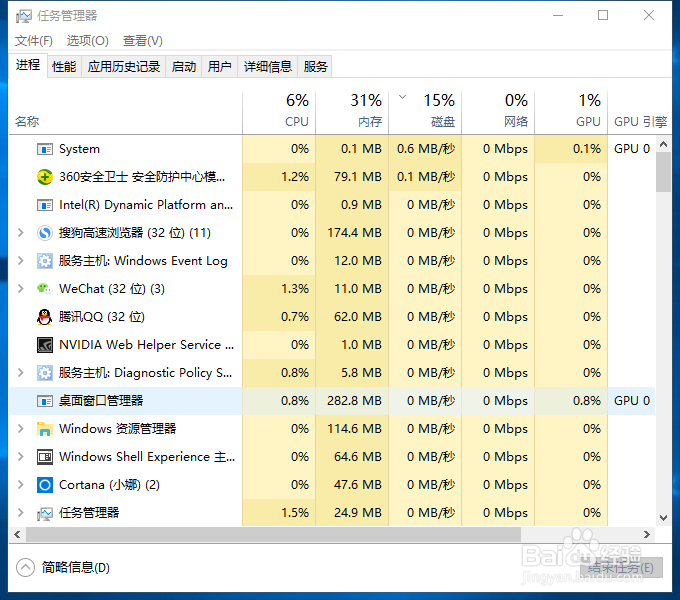Open the 选项(O) menu
This screenshot has height=600, width=680.
87,41
